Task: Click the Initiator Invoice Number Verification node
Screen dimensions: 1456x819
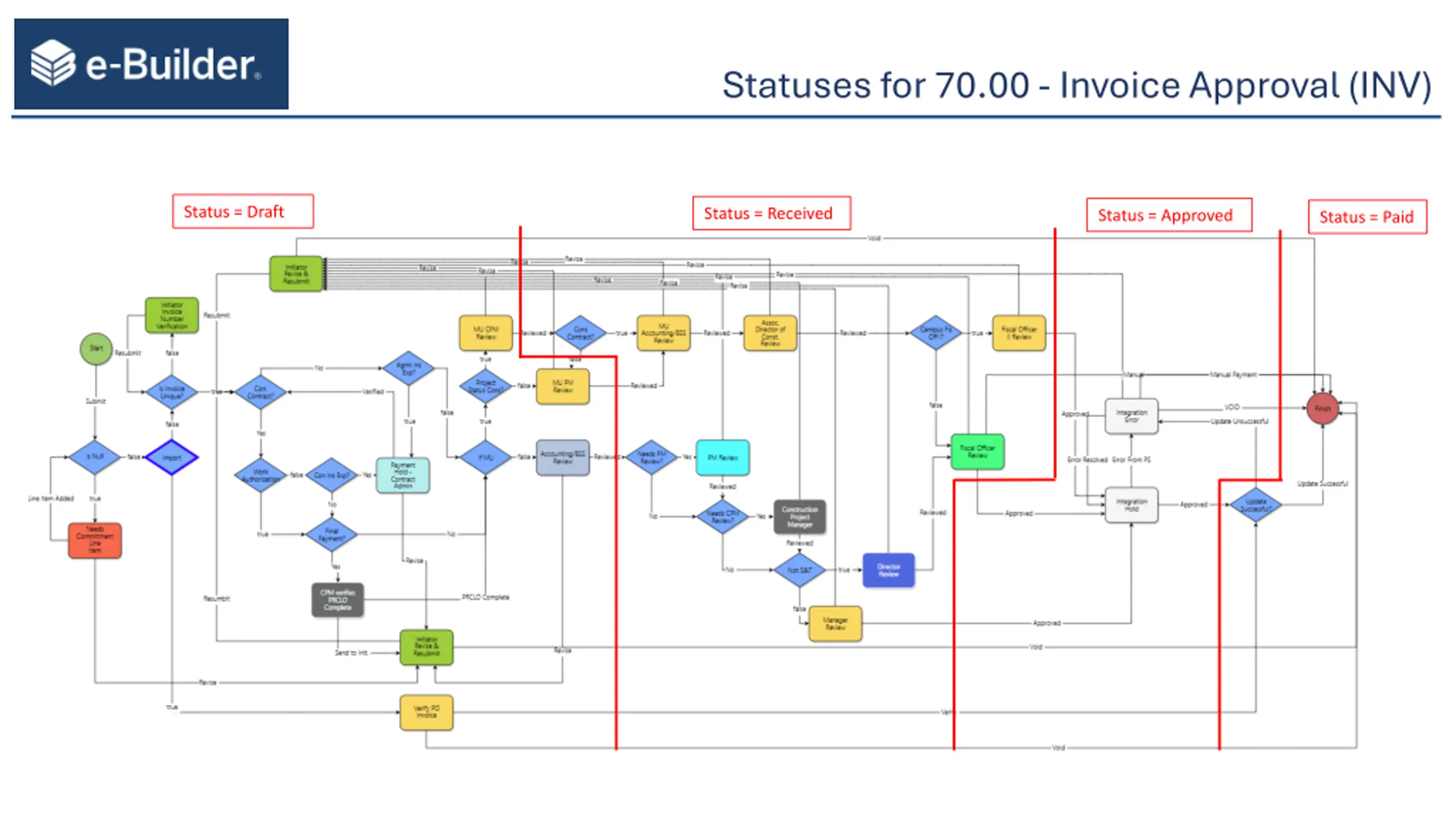Action: click(x=172, y=315)
